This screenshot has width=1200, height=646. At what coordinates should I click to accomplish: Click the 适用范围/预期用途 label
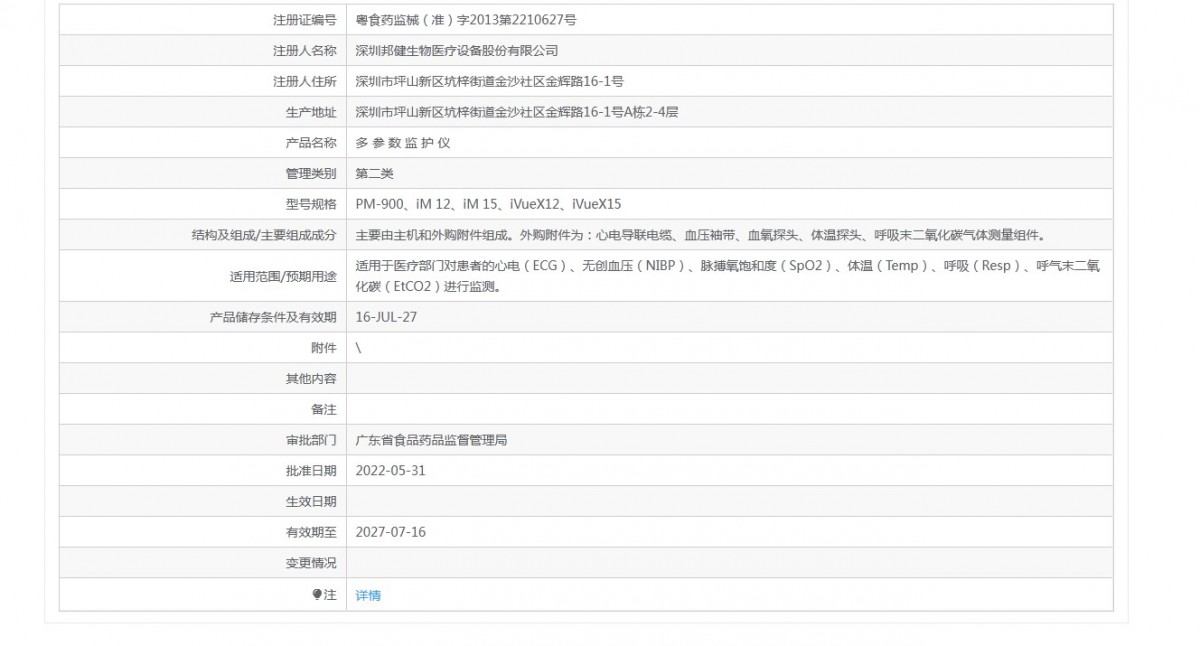283,276
